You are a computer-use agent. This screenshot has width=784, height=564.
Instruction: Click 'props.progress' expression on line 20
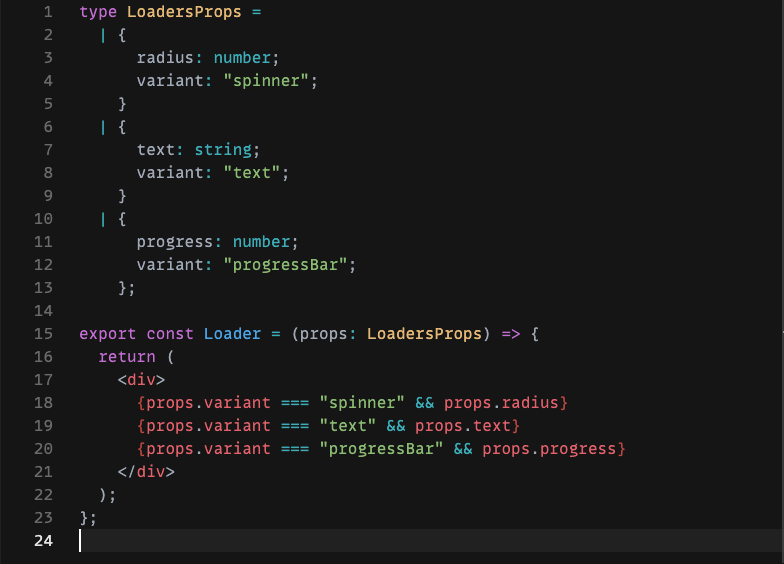pyautogui.click(x=549, y=448)
